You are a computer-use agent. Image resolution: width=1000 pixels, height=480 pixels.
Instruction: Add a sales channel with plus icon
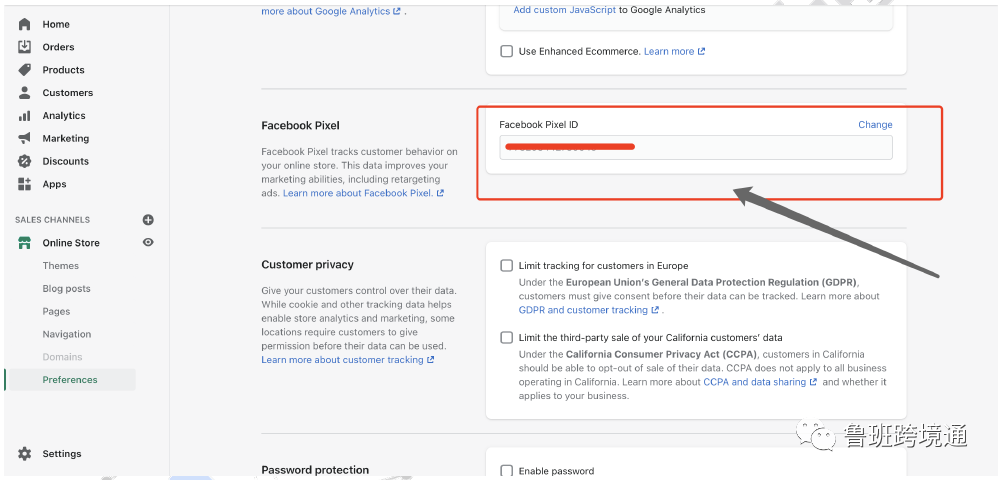coord(148,220)
